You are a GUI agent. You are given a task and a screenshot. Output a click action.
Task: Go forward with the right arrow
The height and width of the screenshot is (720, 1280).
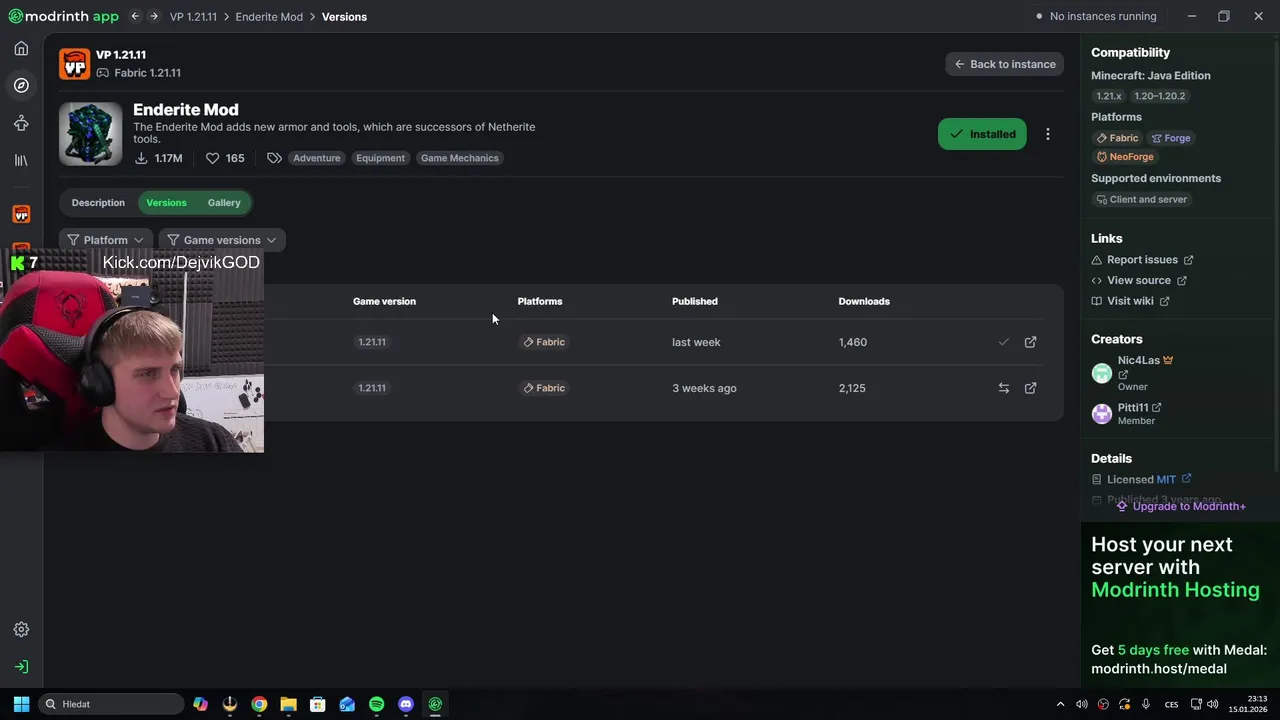pos(153,16)
